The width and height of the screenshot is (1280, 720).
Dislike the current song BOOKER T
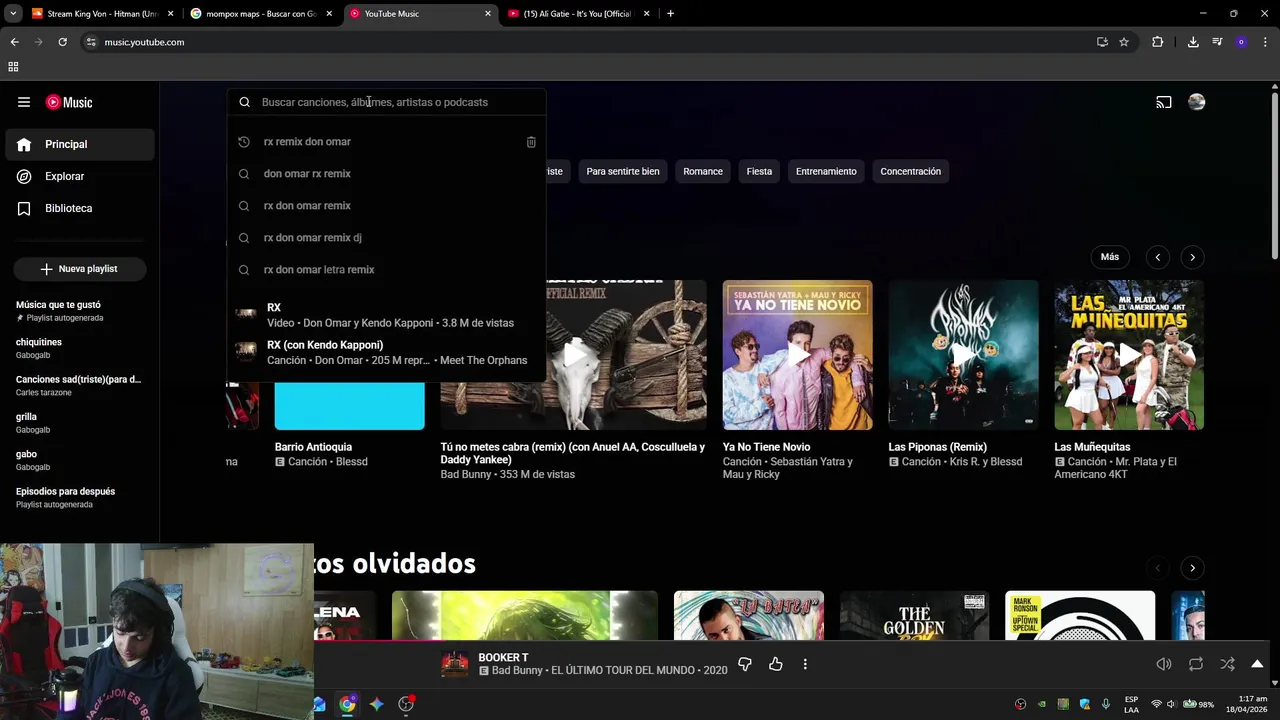[x=744, y=664]
